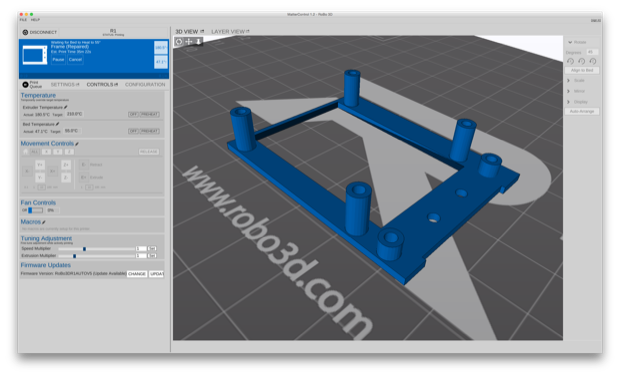620x377 pixels.
Task: Pause the current print
Action: coord(58,60)
